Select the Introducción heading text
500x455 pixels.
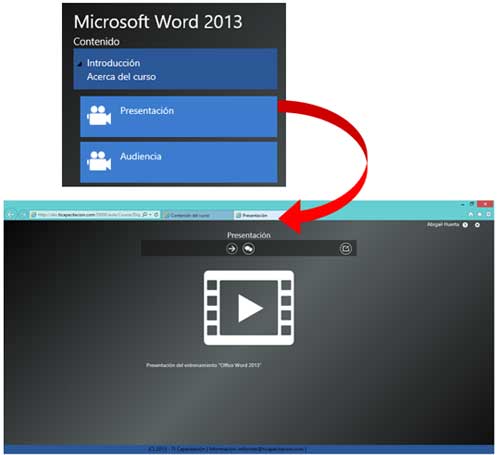click(113, 63)
